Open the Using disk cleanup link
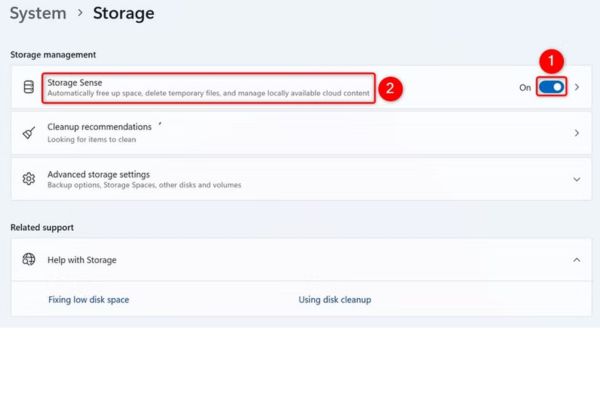Viewport: 600px width, 400px height. [335, 300]
